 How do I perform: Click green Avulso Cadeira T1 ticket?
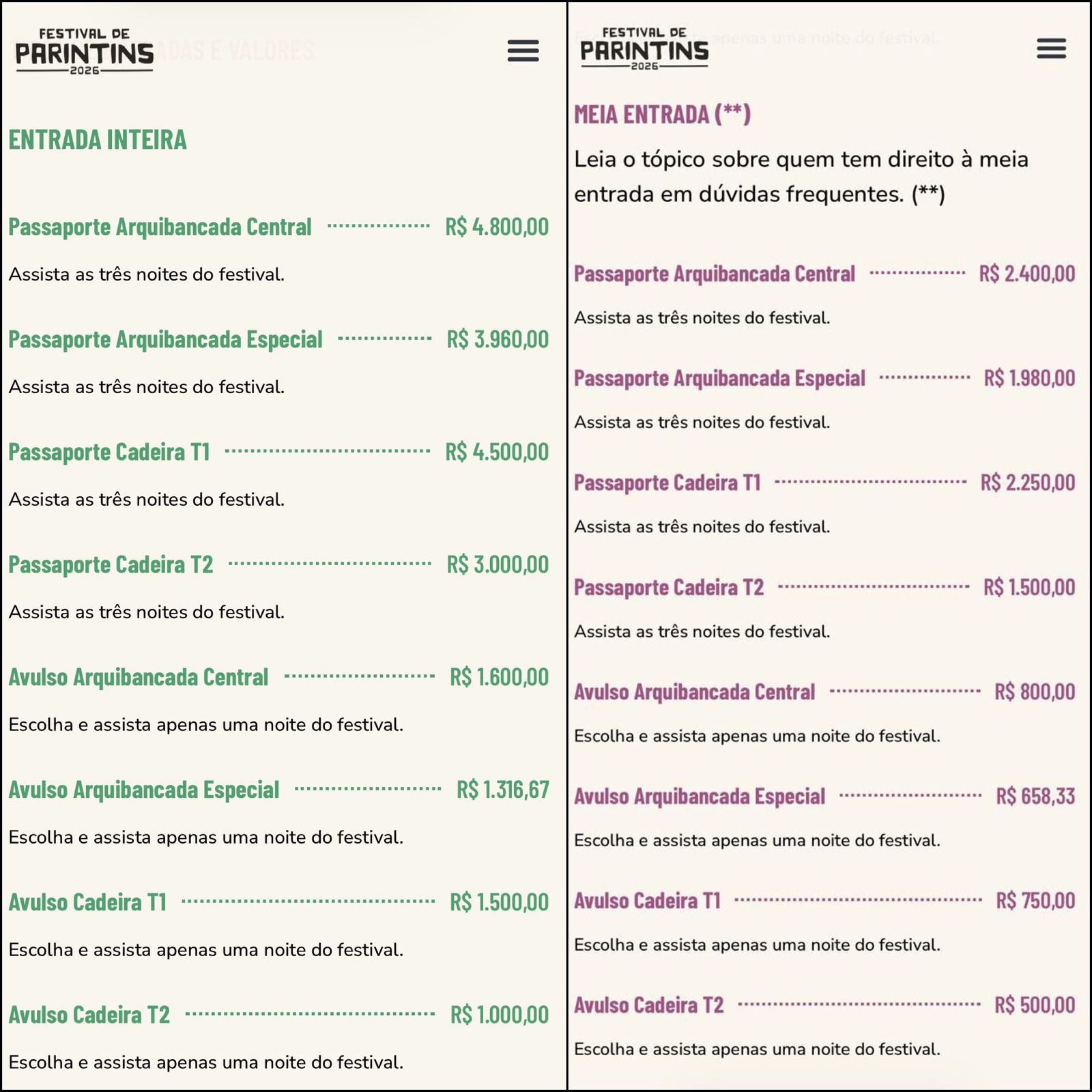(88, 902)
